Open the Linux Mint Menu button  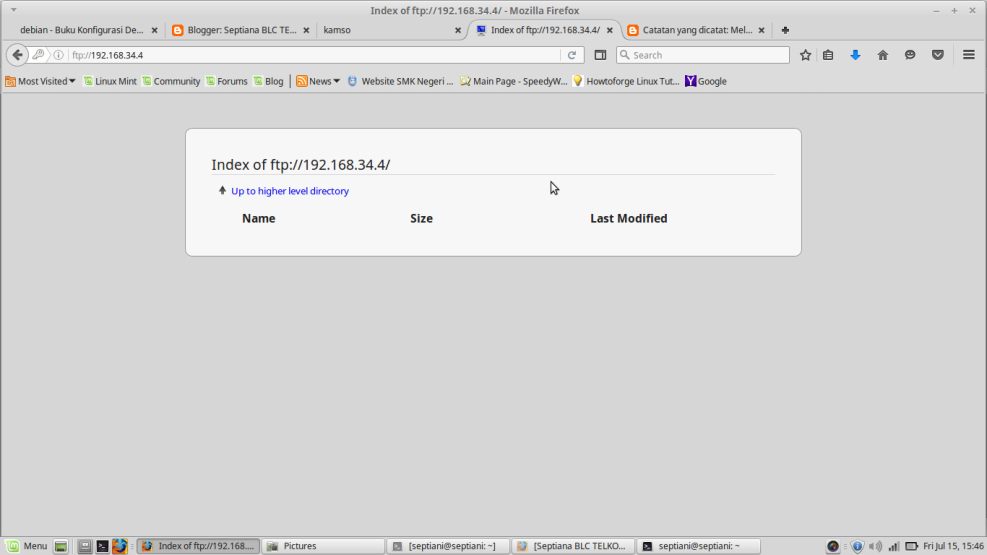tap(27, 546)
